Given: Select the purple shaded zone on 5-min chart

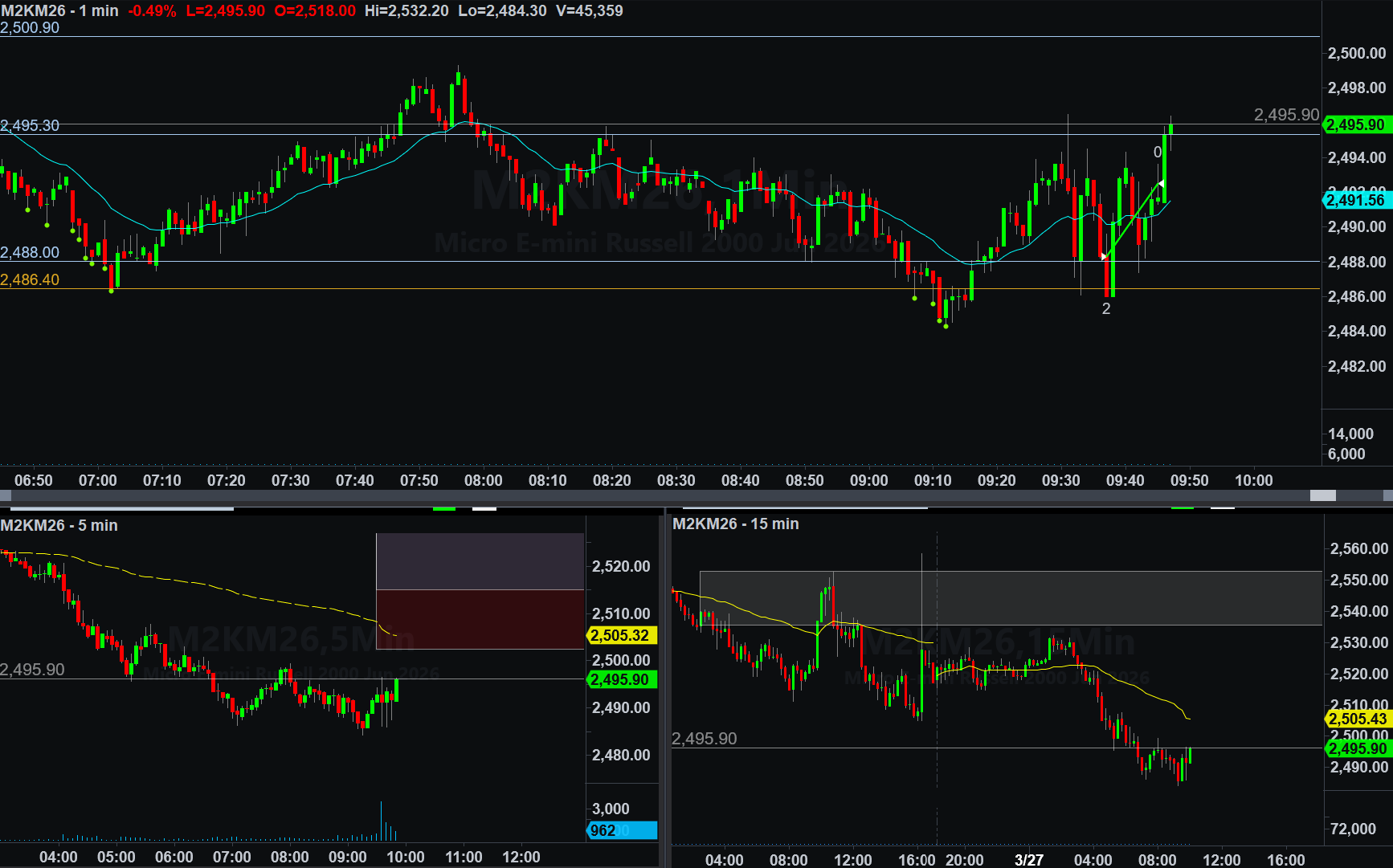Looking at the screenshot, I should pyautogui.click(x=480, y=561).
